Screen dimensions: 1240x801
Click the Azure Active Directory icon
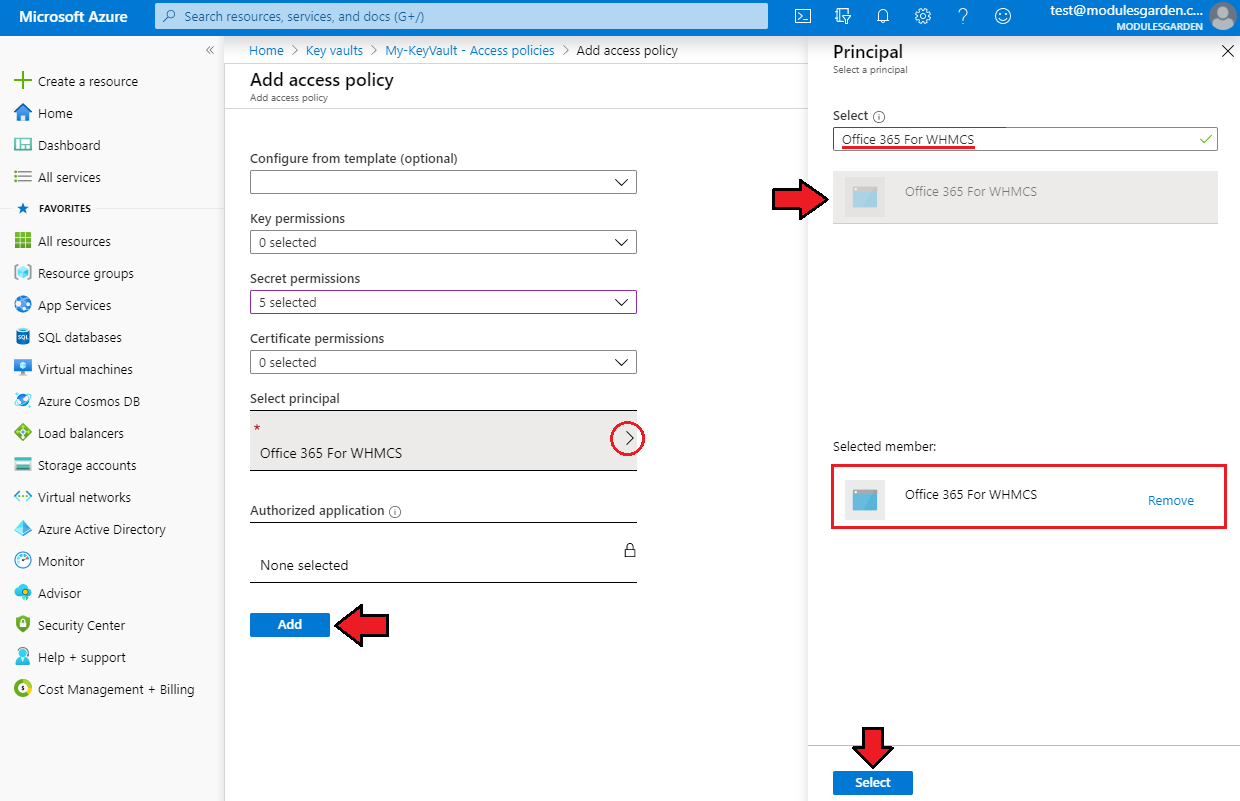pos(23,529)
